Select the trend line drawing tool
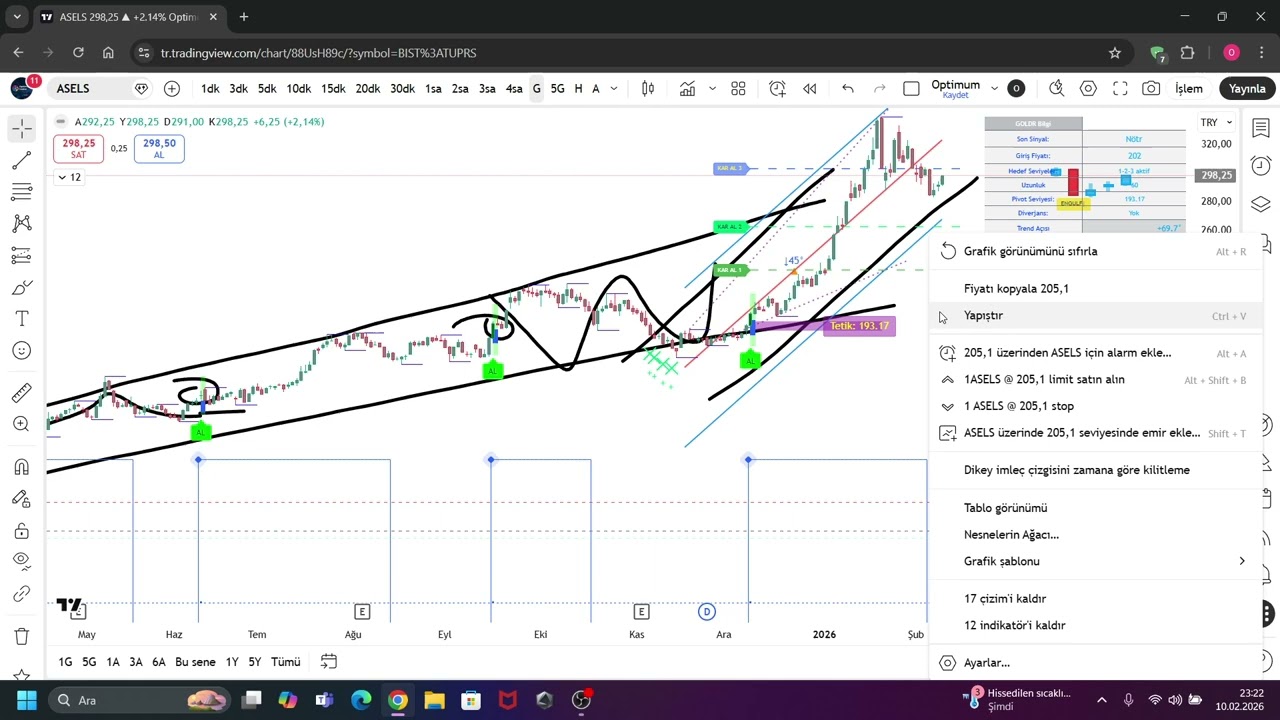 [x=22, y=161]
